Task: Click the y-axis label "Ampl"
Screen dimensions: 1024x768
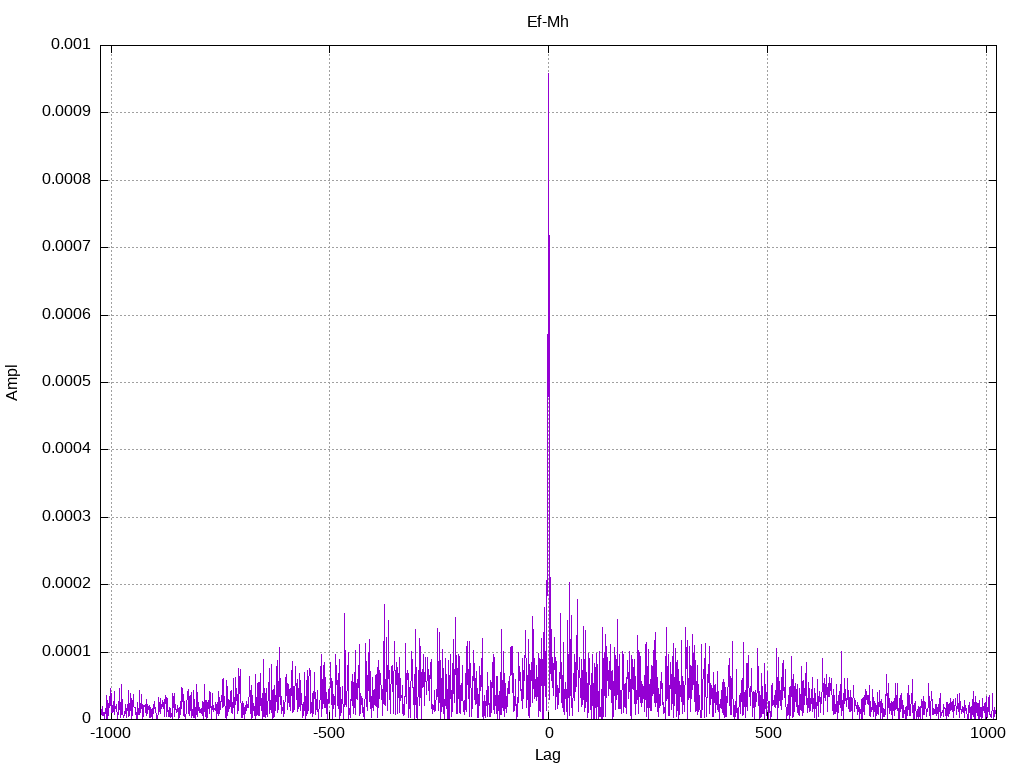Action: (x=12, y=383)
